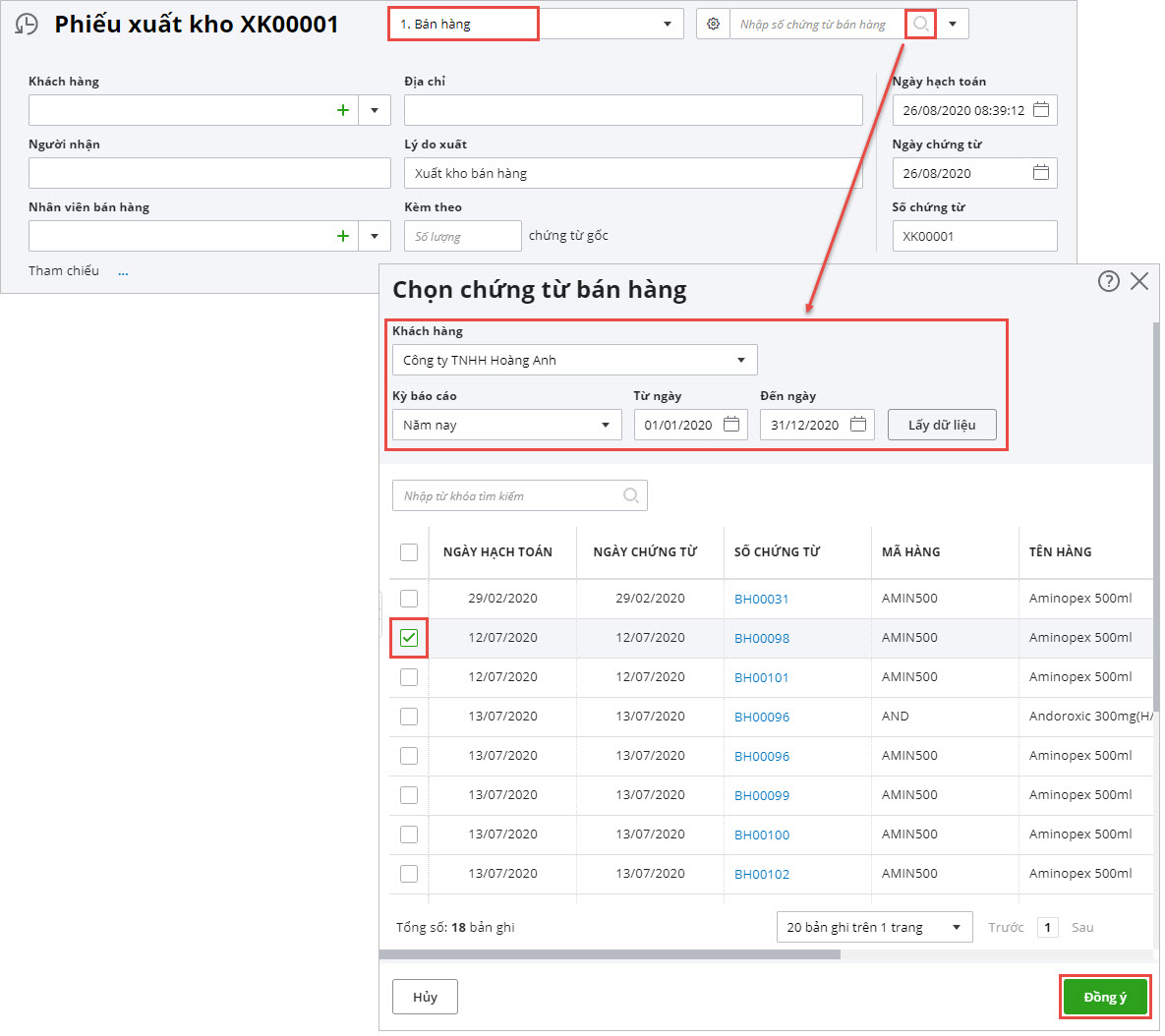Uncheck the checked row for voucher BH00098
Screen dimensions: 1165x1036
point(409,638)
